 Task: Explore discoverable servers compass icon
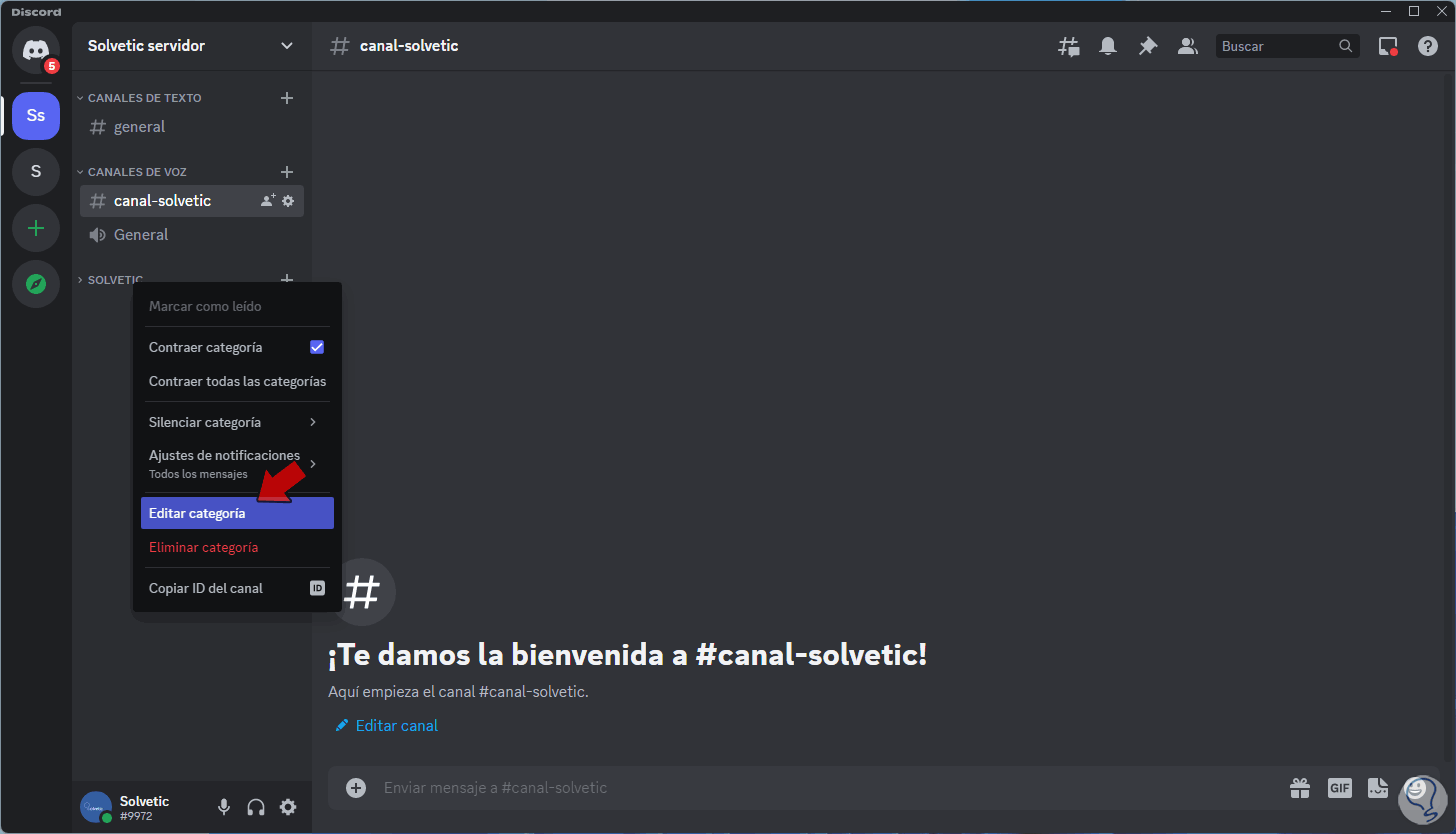pyautogui.click(x=36, y=284)
